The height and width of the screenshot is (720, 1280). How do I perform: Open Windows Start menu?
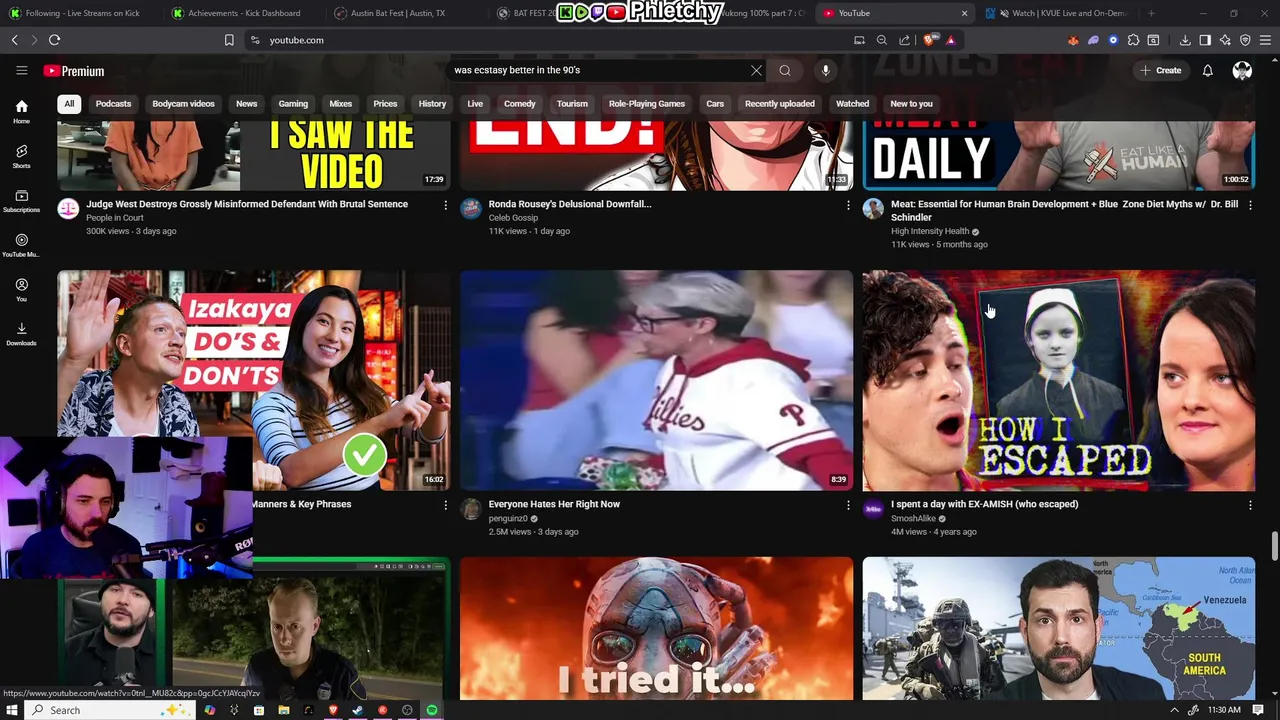(x=13, y=710)
